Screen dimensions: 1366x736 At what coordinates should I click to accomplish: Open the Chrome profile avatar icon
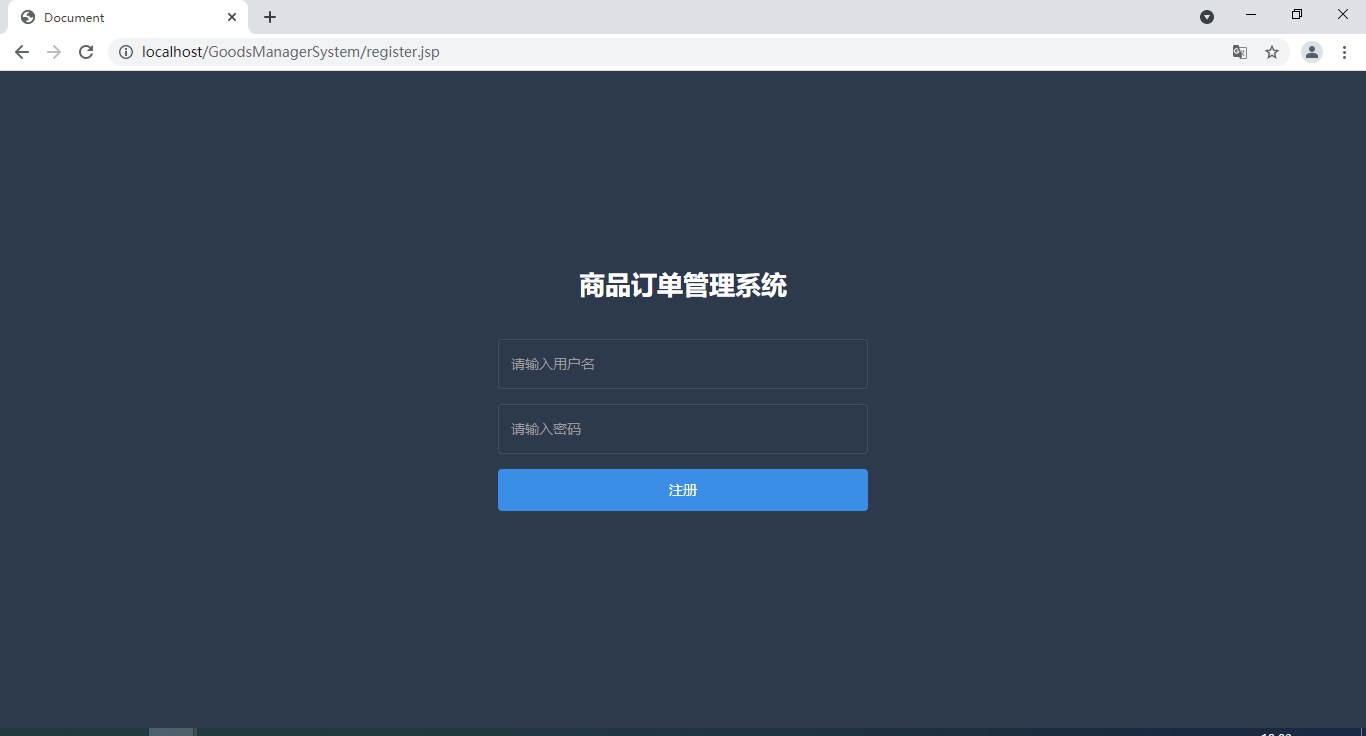coord(1311,52)
